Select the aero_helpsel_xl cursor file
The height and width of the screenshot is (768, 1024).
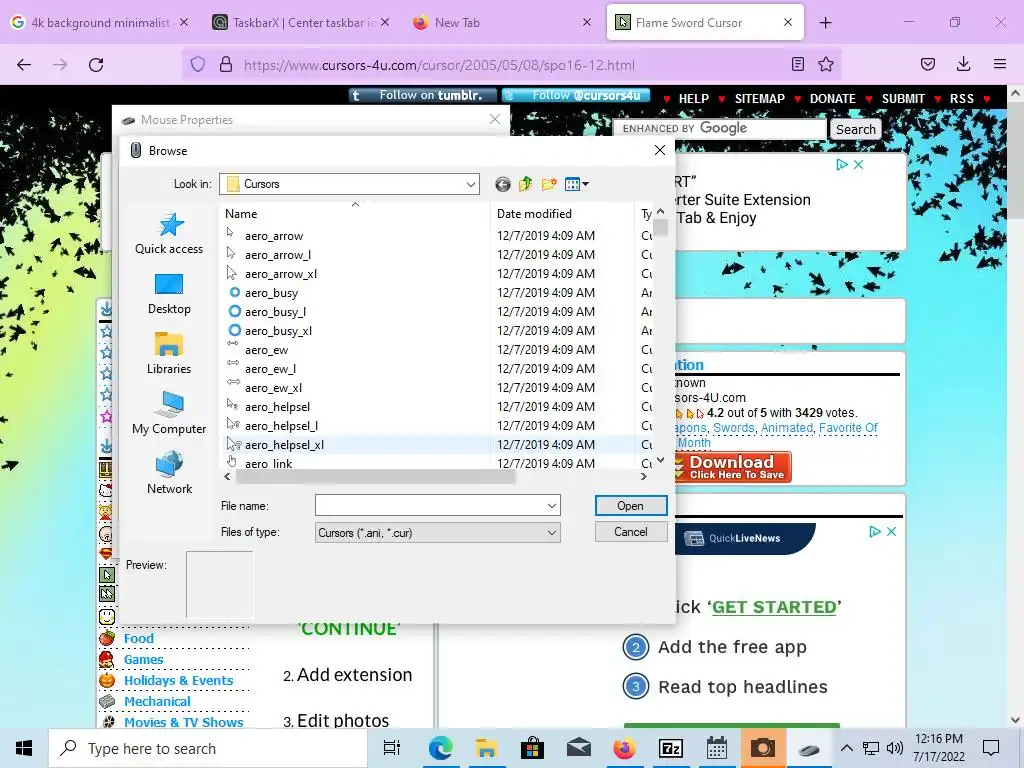[284, 444]
